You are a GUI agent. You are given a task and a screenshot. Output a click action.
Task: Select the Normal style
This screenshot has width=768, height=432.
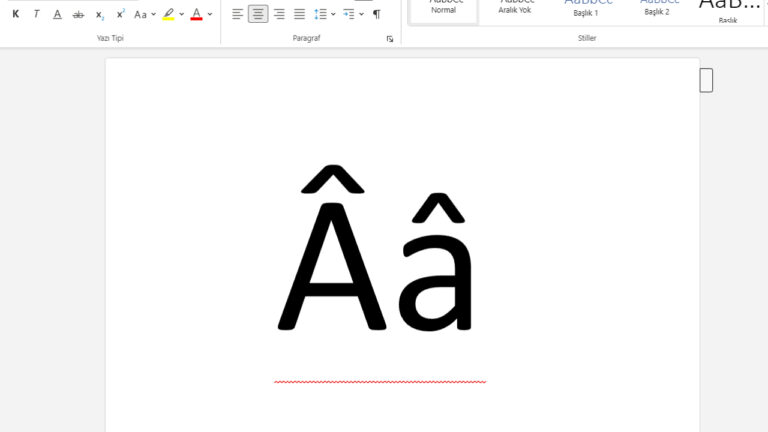pos(443,8)
